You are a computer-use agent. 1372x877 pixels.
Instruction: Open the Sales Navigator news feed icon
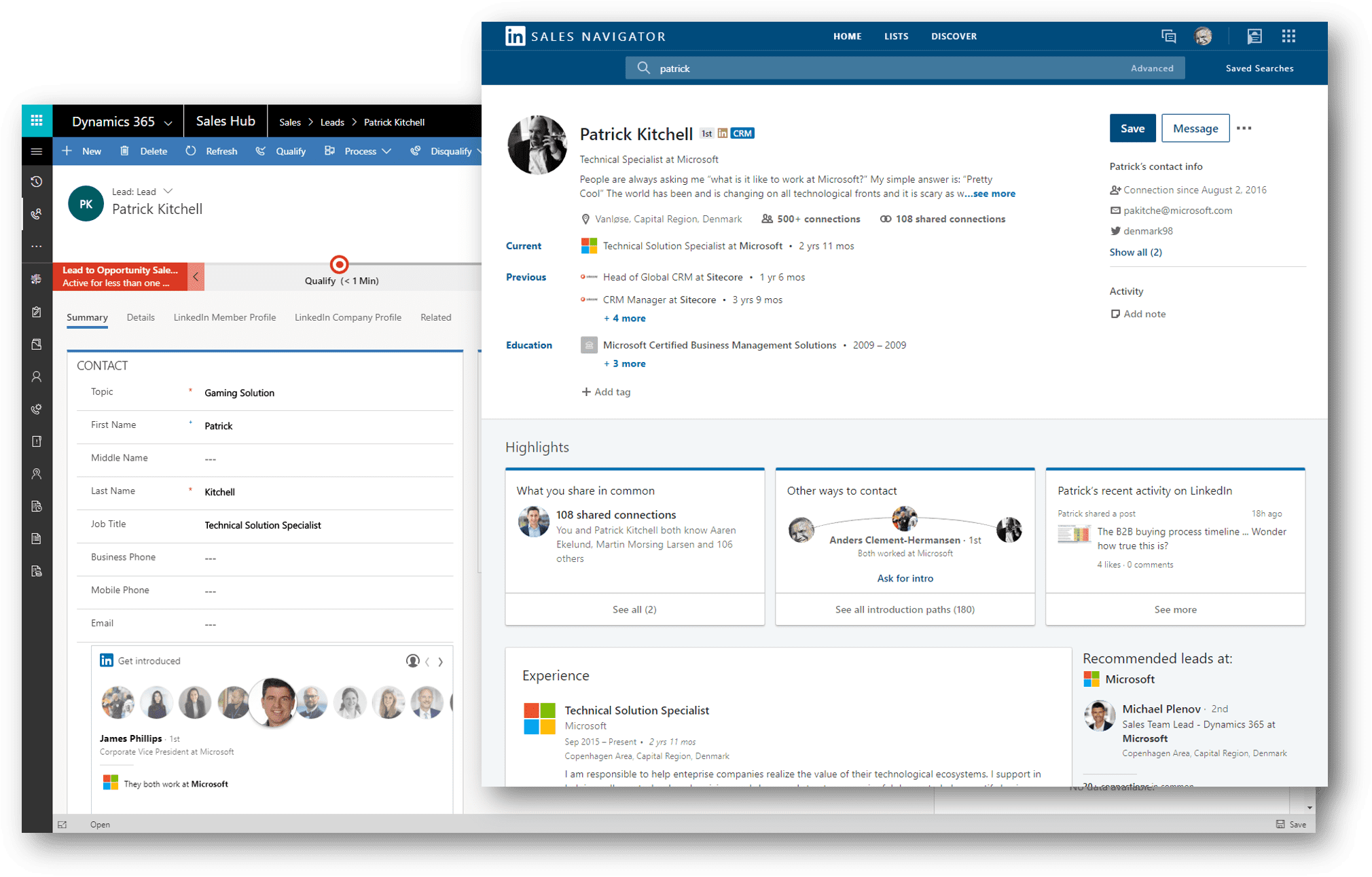[x=1254, y=36]
